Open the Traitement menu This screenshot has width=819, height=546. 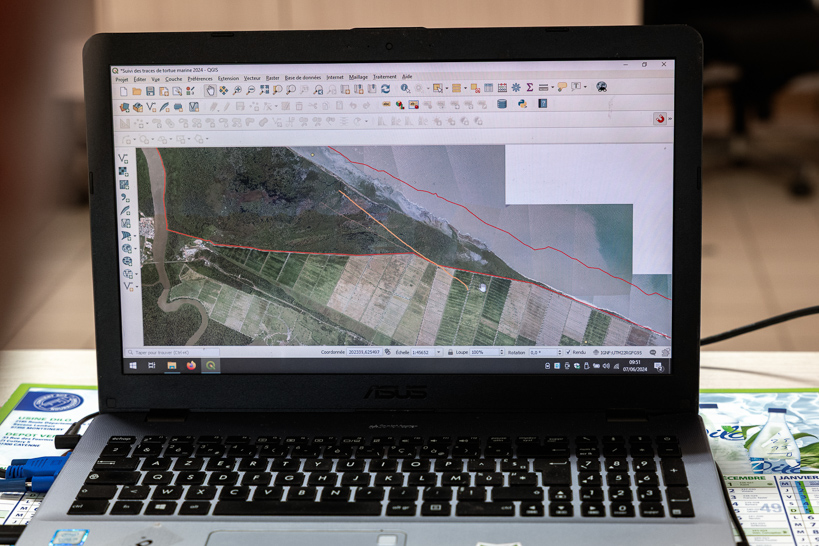[x=384, y=77]
